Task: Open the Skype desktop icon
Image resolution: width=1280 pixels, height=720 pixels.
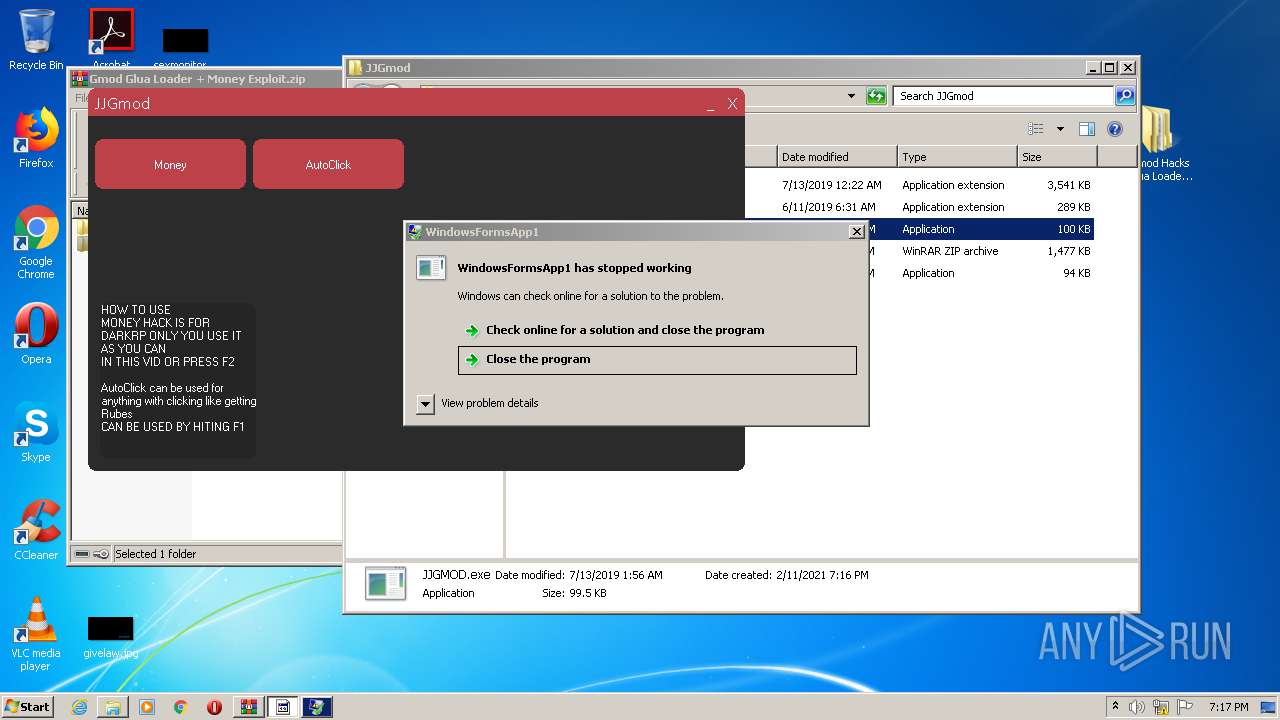Action: tap(36, 432)
